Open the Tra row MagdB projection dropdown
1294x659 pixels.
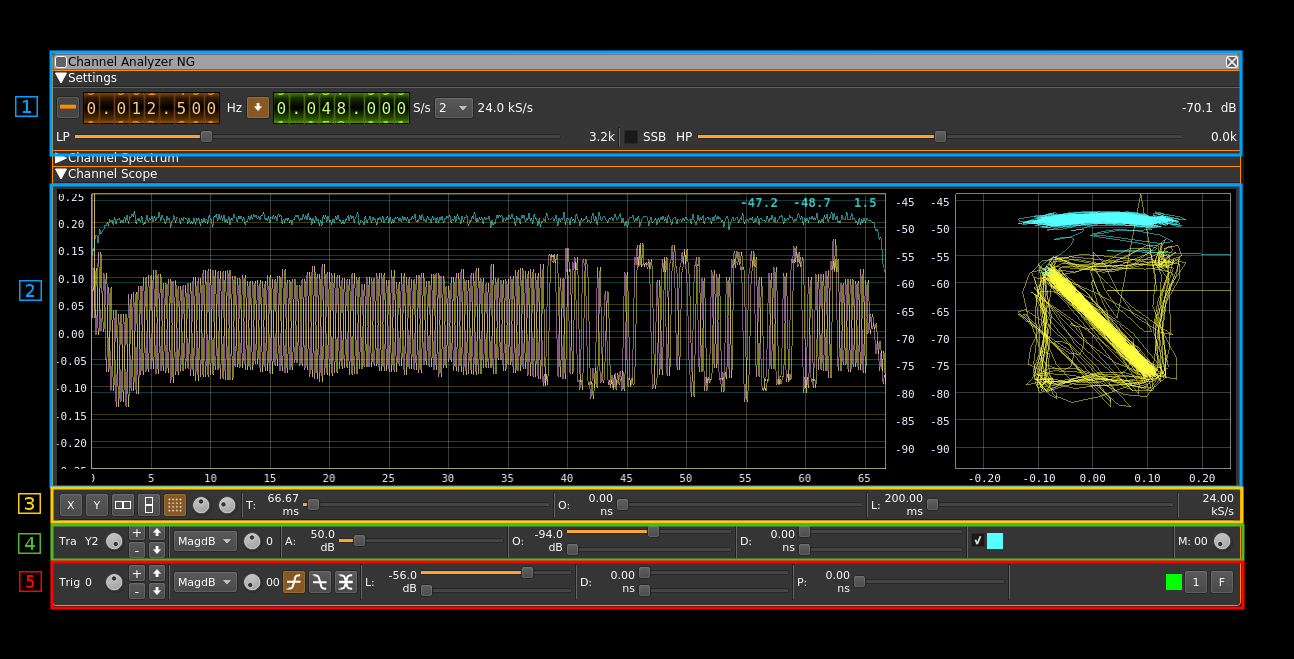[x=205, y=541]
